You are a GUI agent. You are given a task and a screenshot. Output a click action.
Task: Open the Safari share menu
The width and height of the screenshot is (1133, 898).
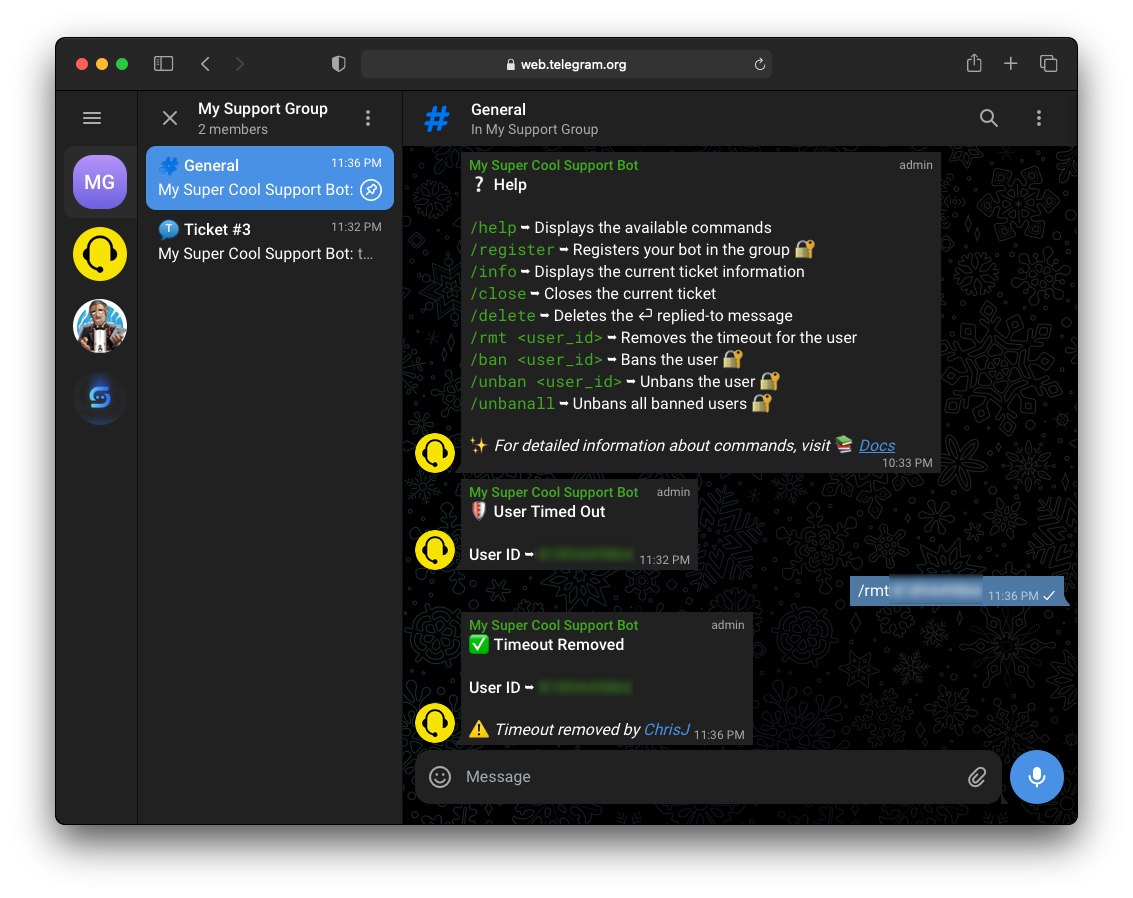974,63
